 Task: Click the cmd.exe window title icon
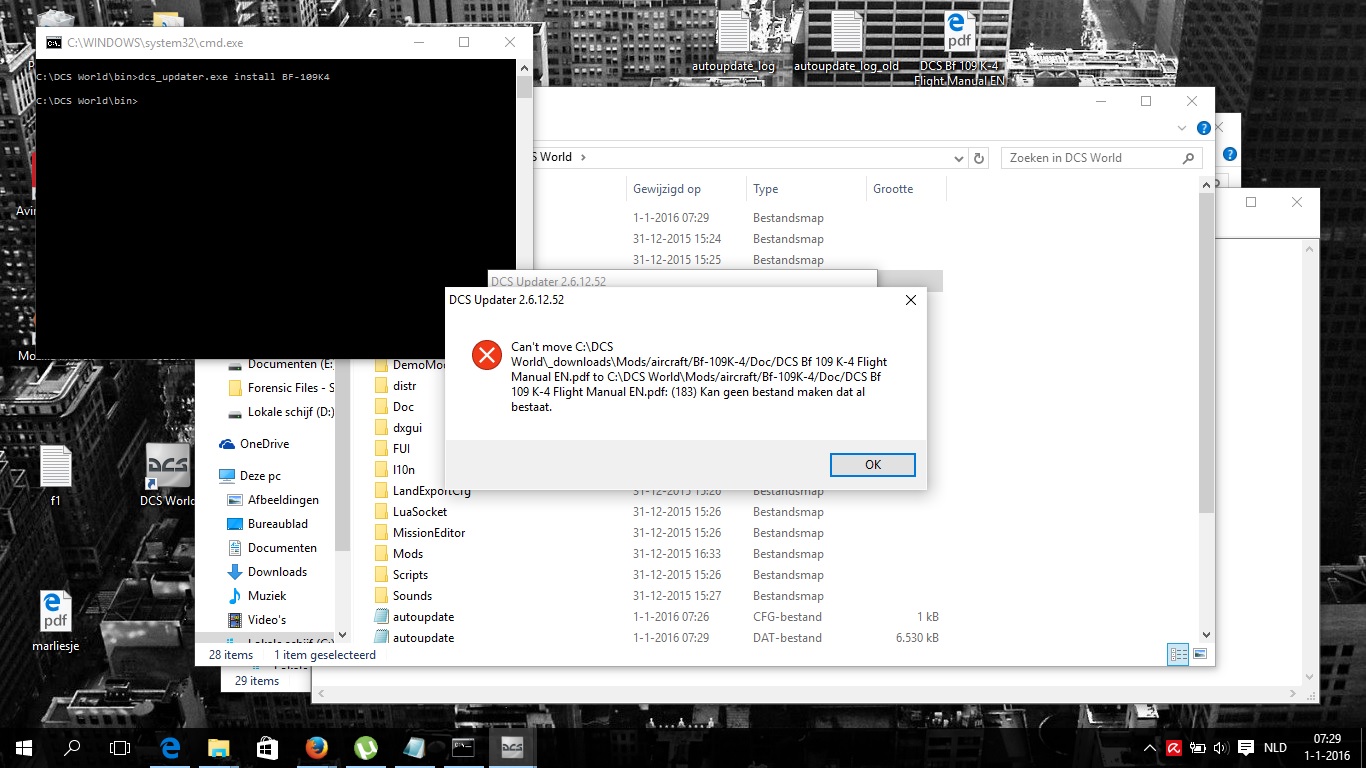click(54, 43)
